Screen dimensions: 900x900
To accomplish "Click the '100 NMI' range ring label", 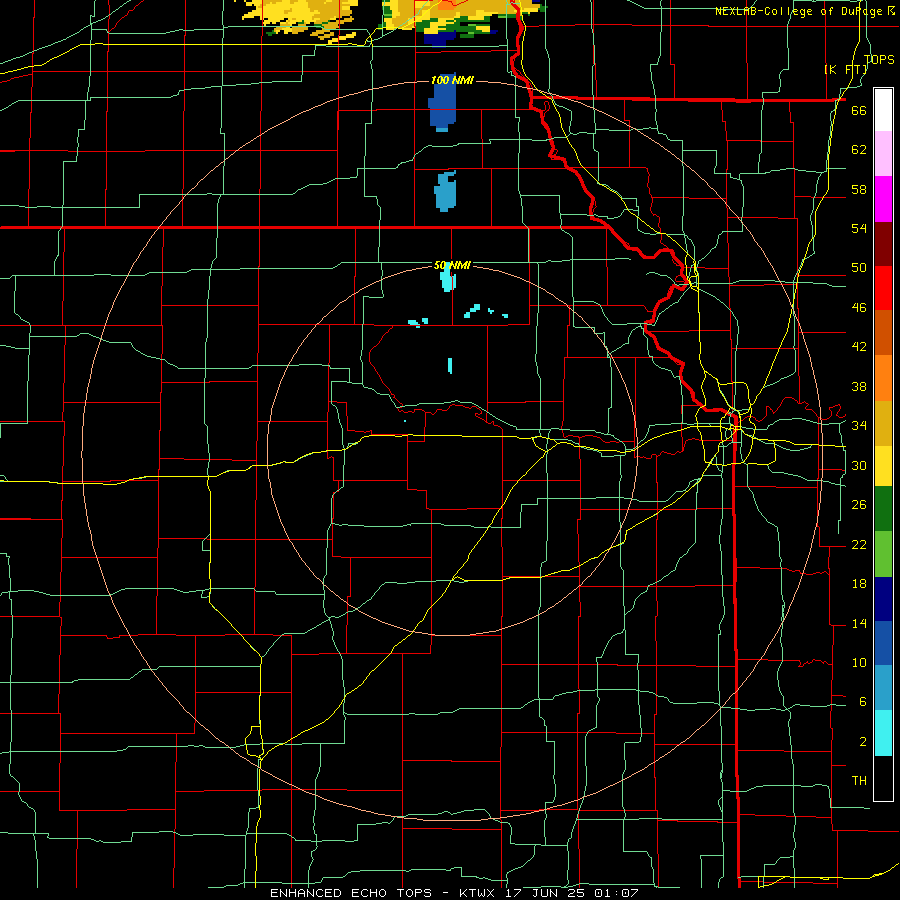I will pos(452,80).
